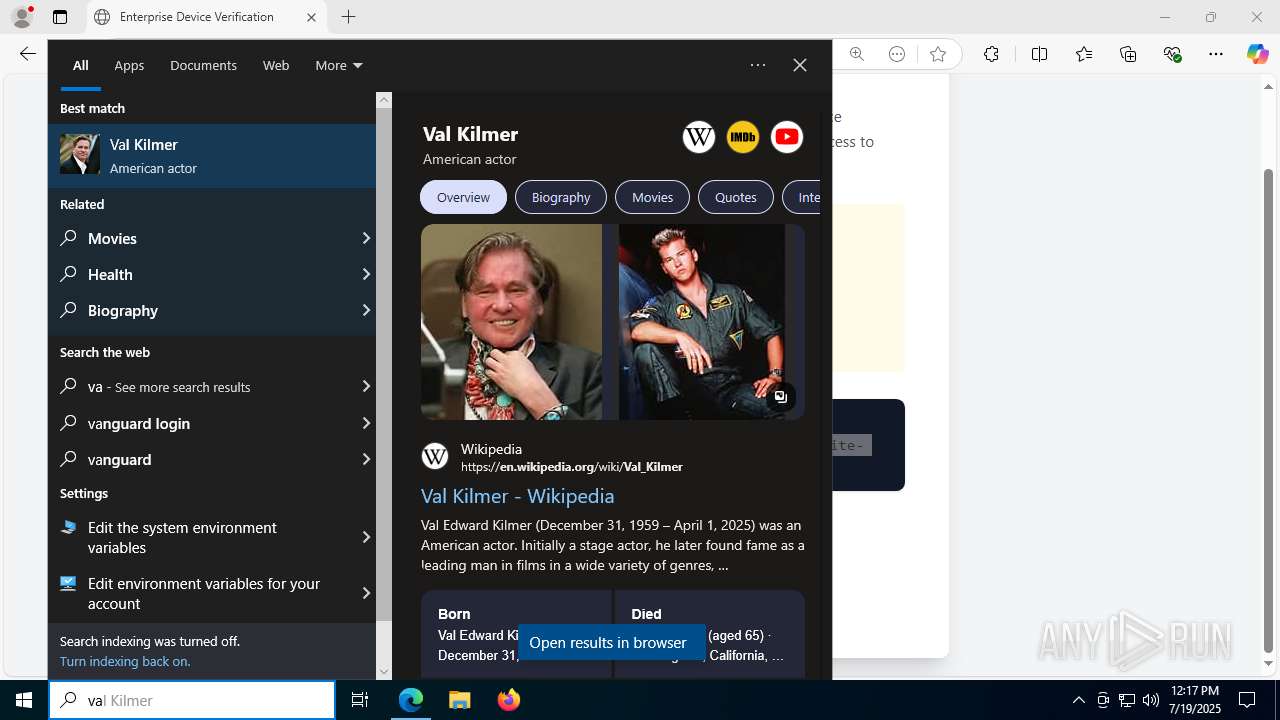Open the Val Kilmer best match result
Image resolution: width=1280 pixels, height=720 pixels.
pyautogui.click(x=212, y=155)
